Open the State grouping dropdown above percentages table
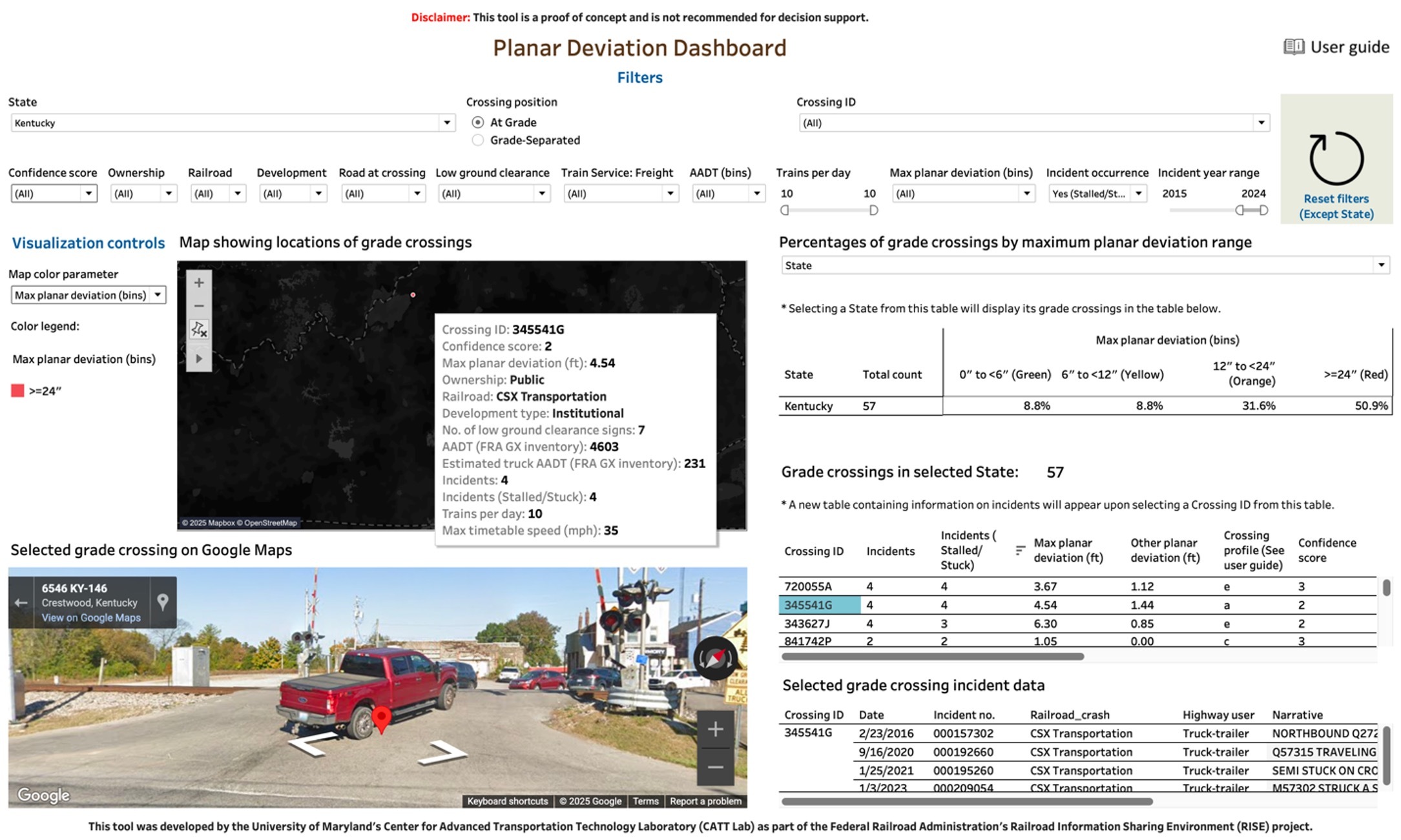This screenshot has height=840, width=1401. pos(1085,265)
